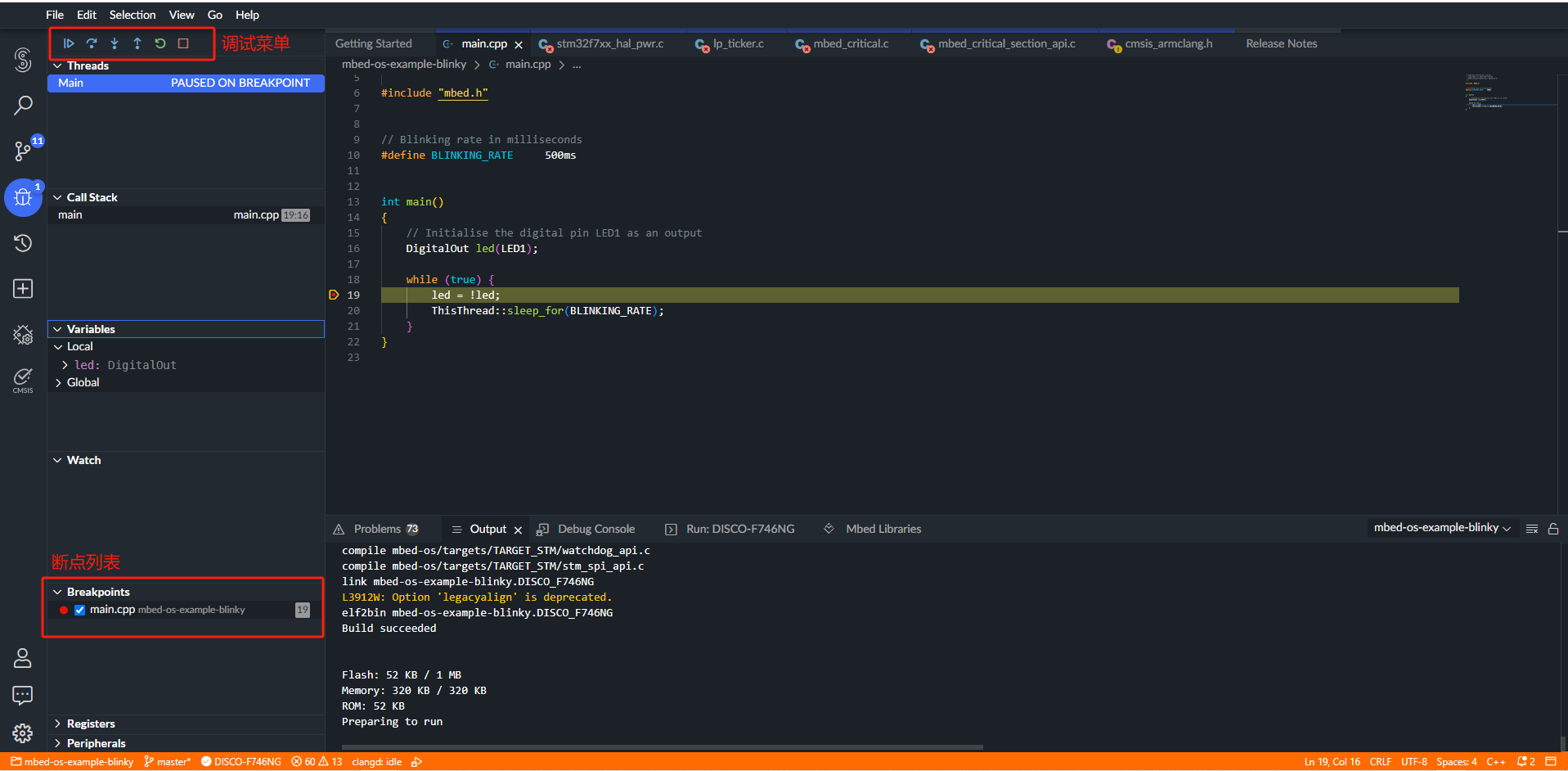The height and width of the screenshot is (771, 1568).
Task: Expand the Global variables node
Action: click(x=83, y=382)
